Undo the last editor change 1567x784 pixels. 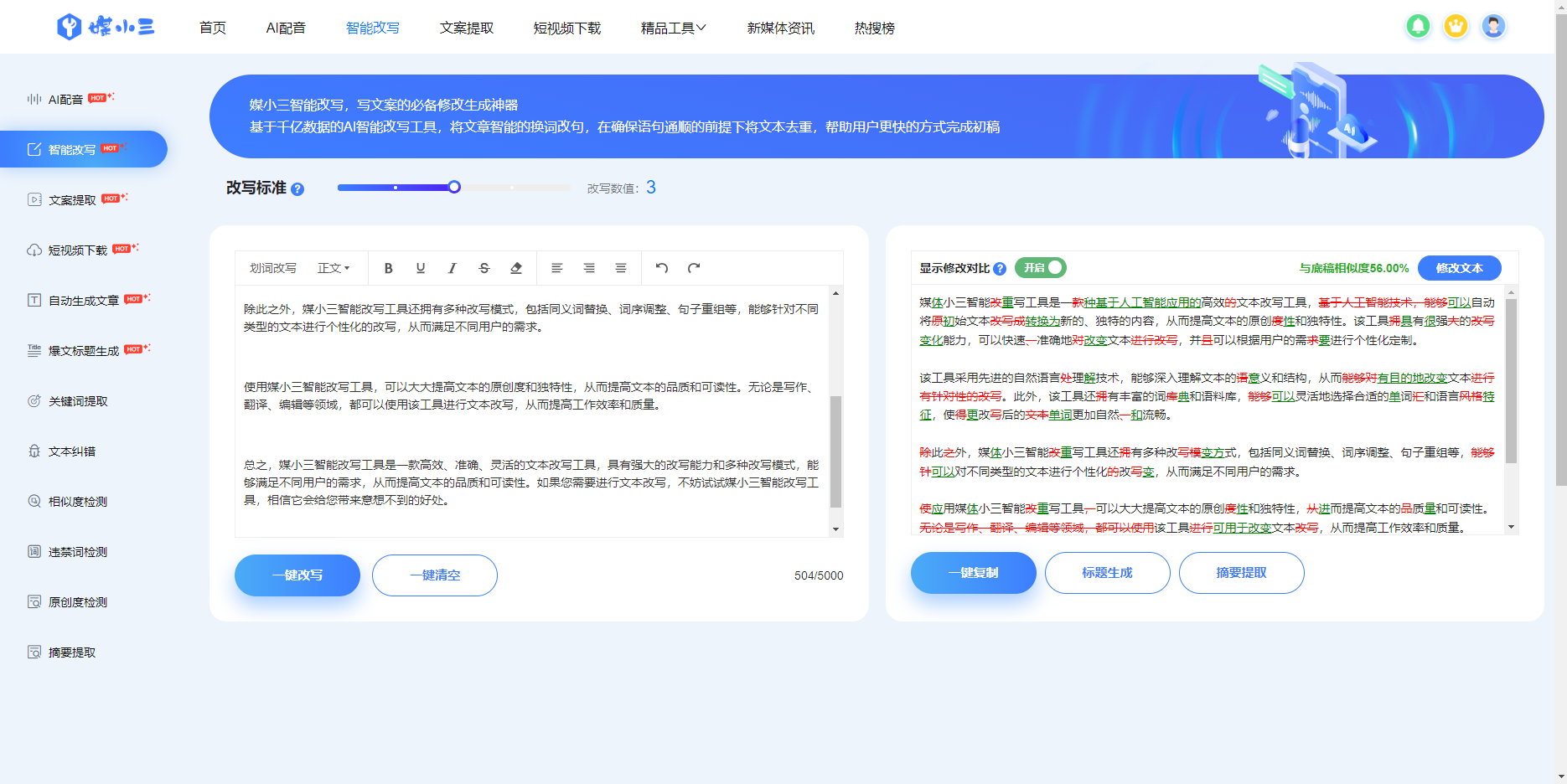point(662,268)
